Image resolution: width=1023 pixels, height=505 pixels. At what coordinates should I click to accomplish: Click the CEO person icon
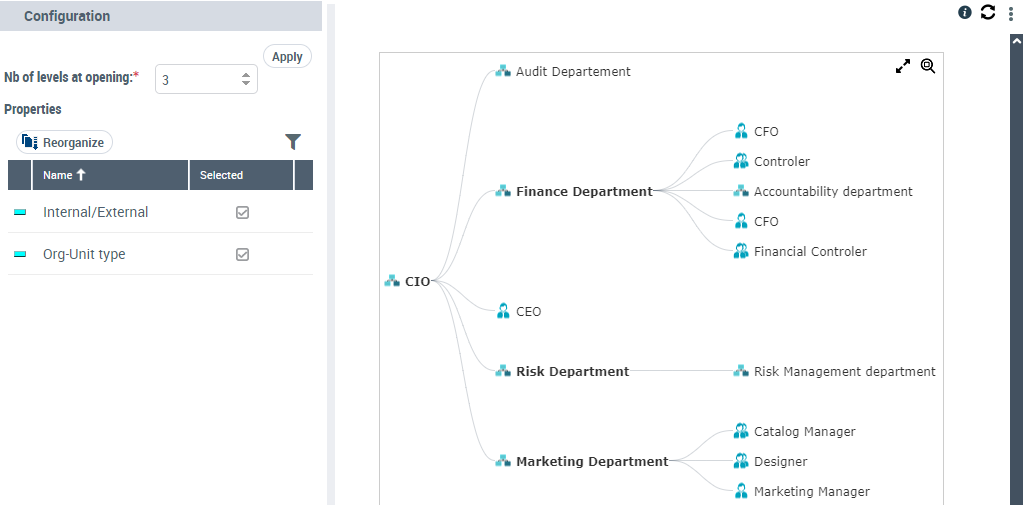(503, 311)
